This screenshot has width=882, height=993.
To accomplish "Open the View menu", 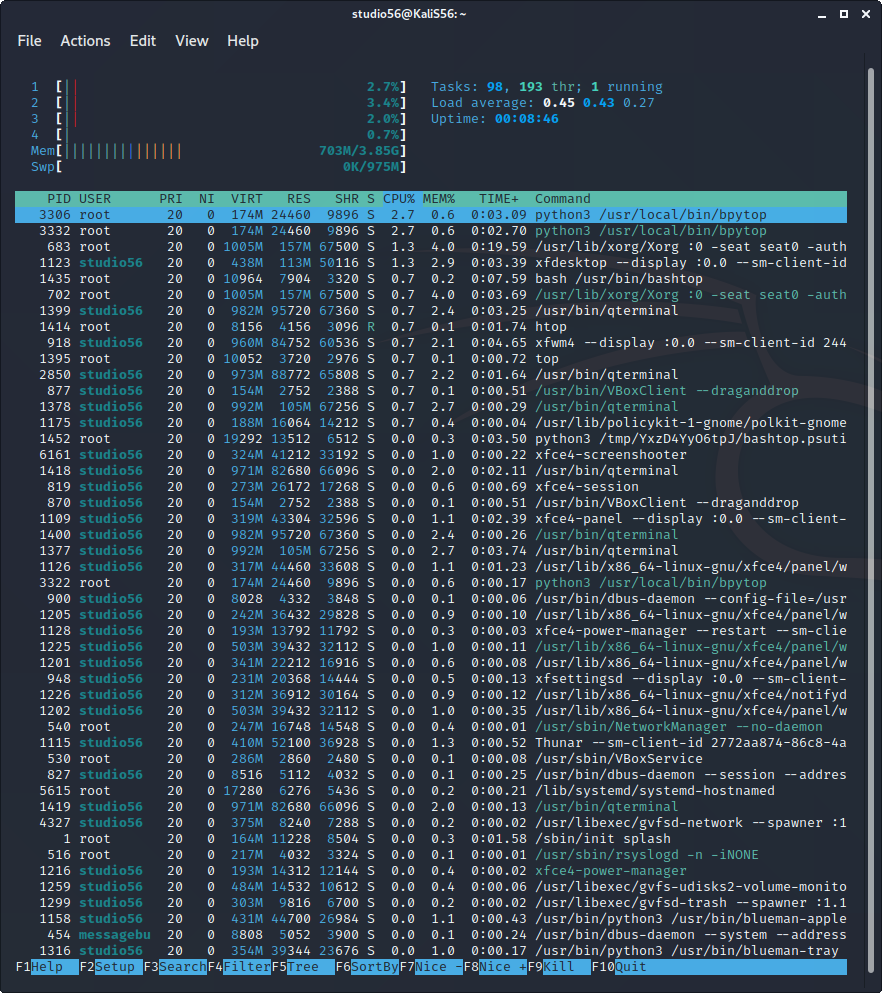I will coord(191,41).
